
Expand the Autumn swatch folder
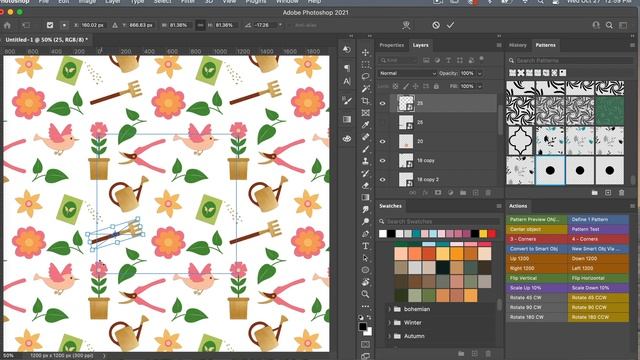(x=390, y=336)
